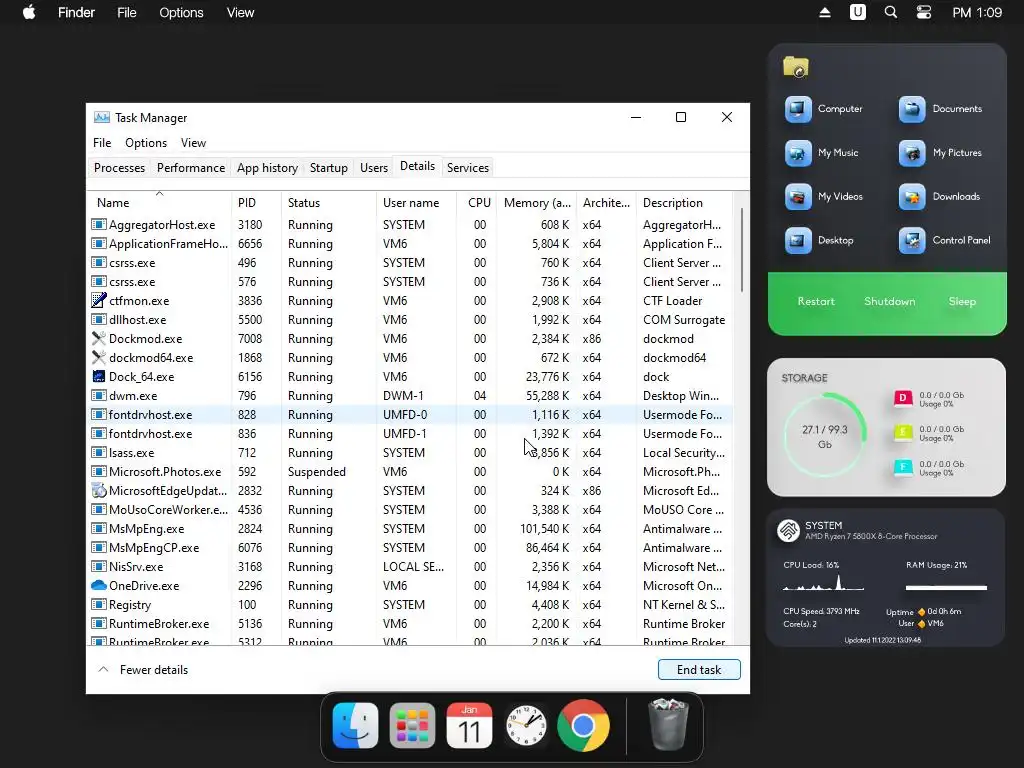Click the Dockmod.exe process icon
Screen dimensions: 1024x768
(99, 338)
